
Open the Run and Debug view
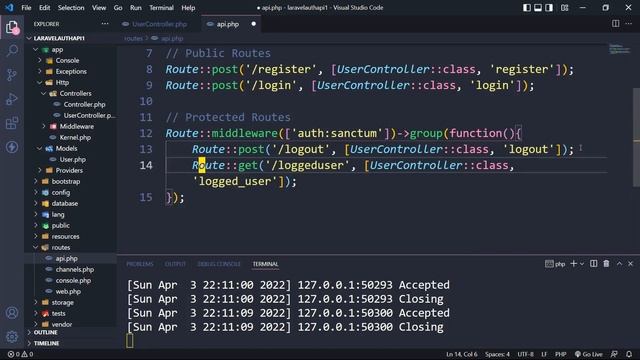pyautogui.click(x=12, y=99)
